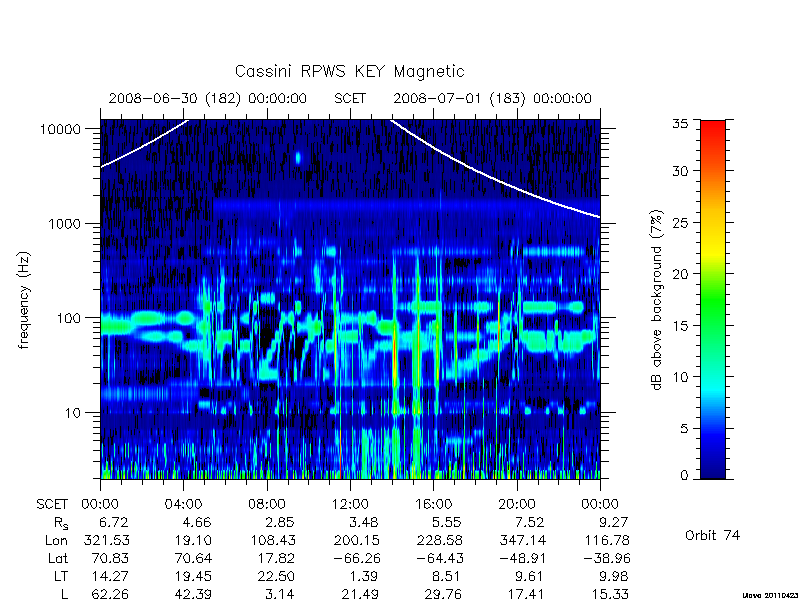Viewport: 800px width, 600px height.
Task: Click the Rs value 5.55
Action: [446, 522]
